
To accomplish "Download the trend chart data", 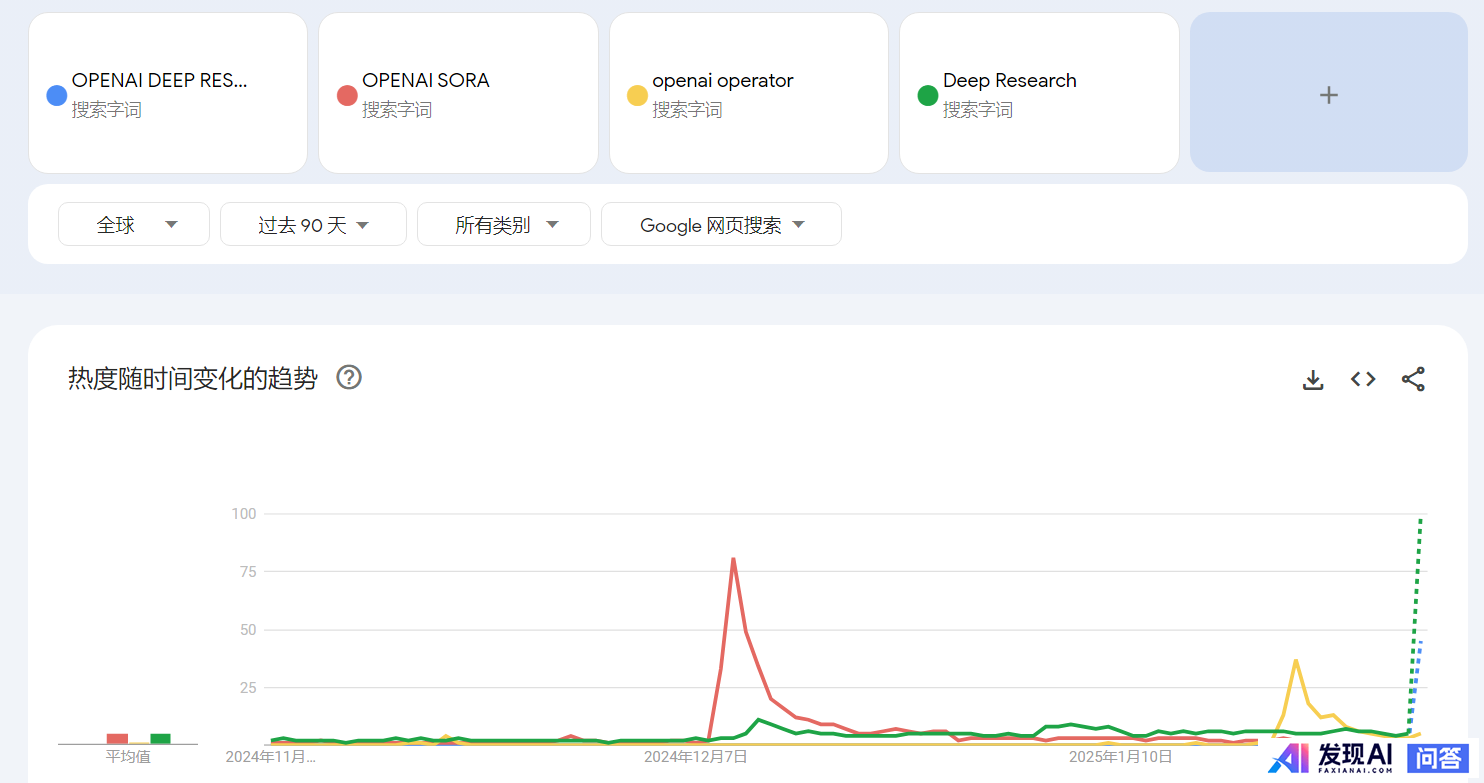I will click(1313, 380).
